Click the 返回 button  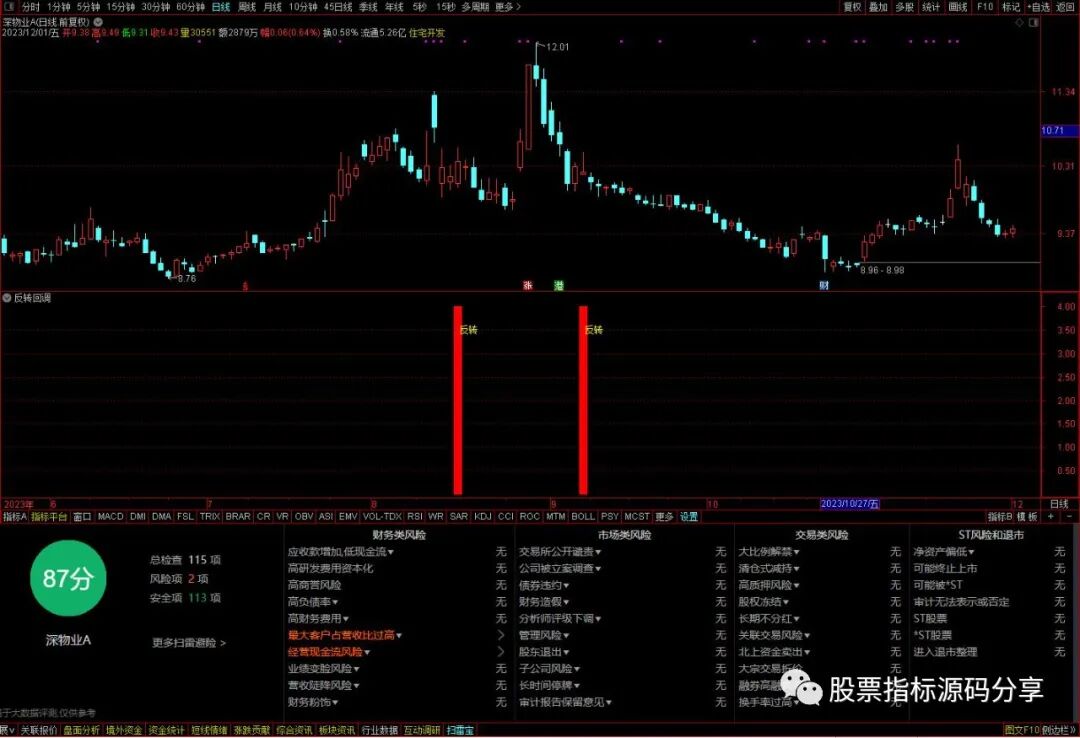pos(1066,7)
